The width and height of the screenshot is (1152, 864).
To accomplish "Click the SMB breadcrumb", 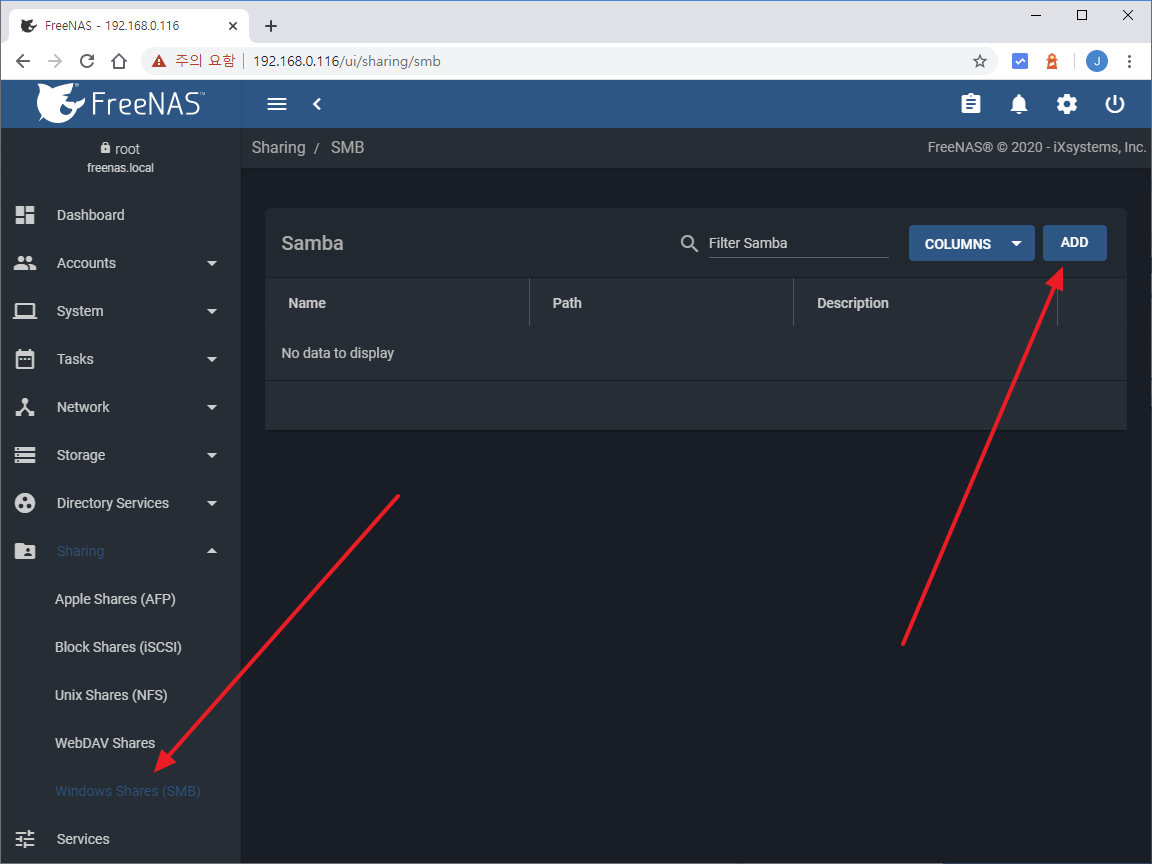I will 348,148.
